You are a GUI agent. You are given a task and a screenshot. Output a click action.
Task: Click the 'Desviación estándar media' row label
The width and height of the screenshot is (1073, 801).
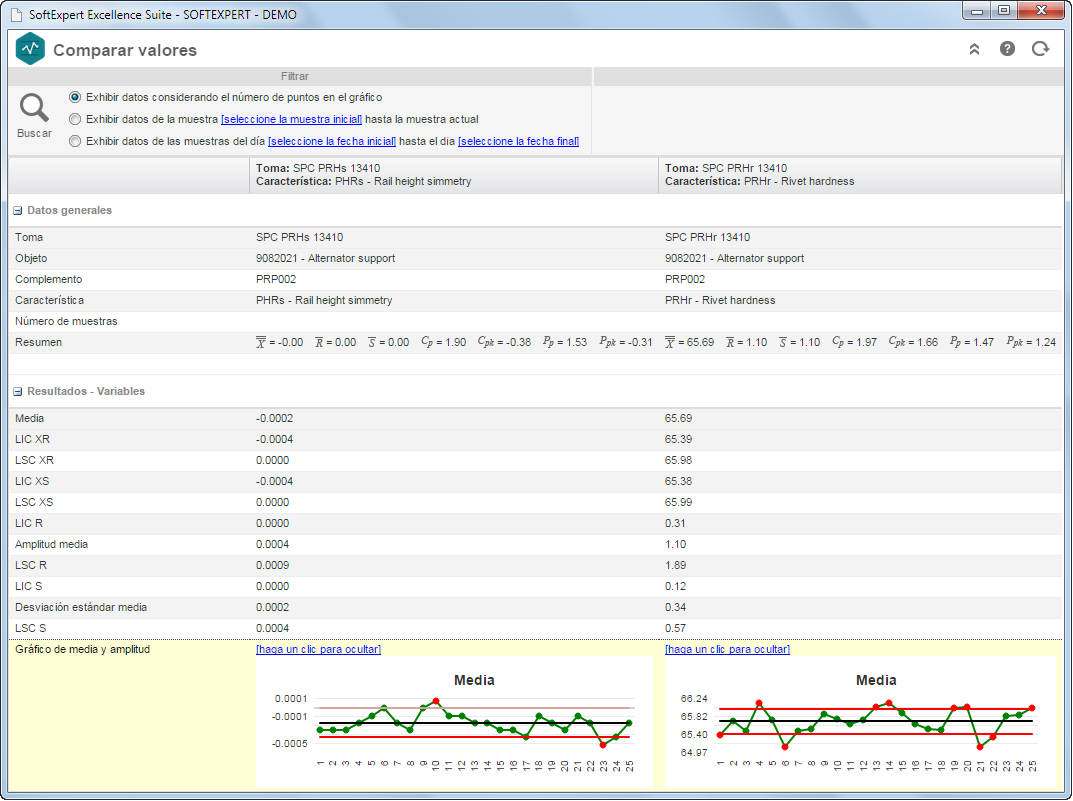pos(81,607)
